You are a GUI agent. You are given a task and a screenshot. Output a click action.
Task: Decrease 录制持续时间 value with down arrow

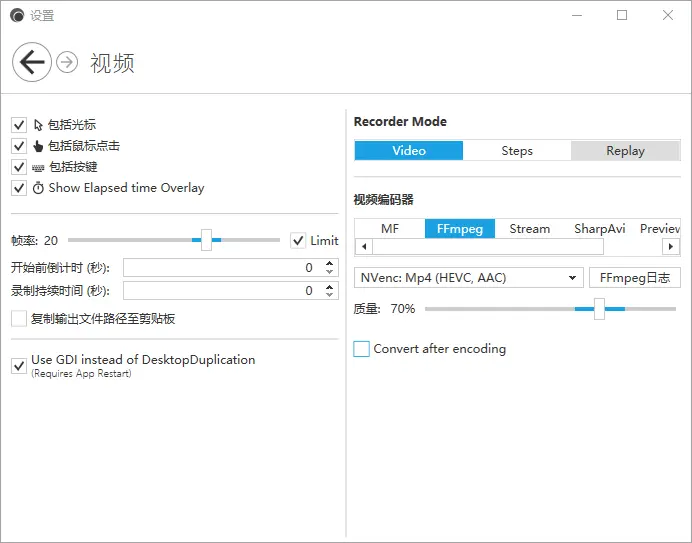(329, 294)
